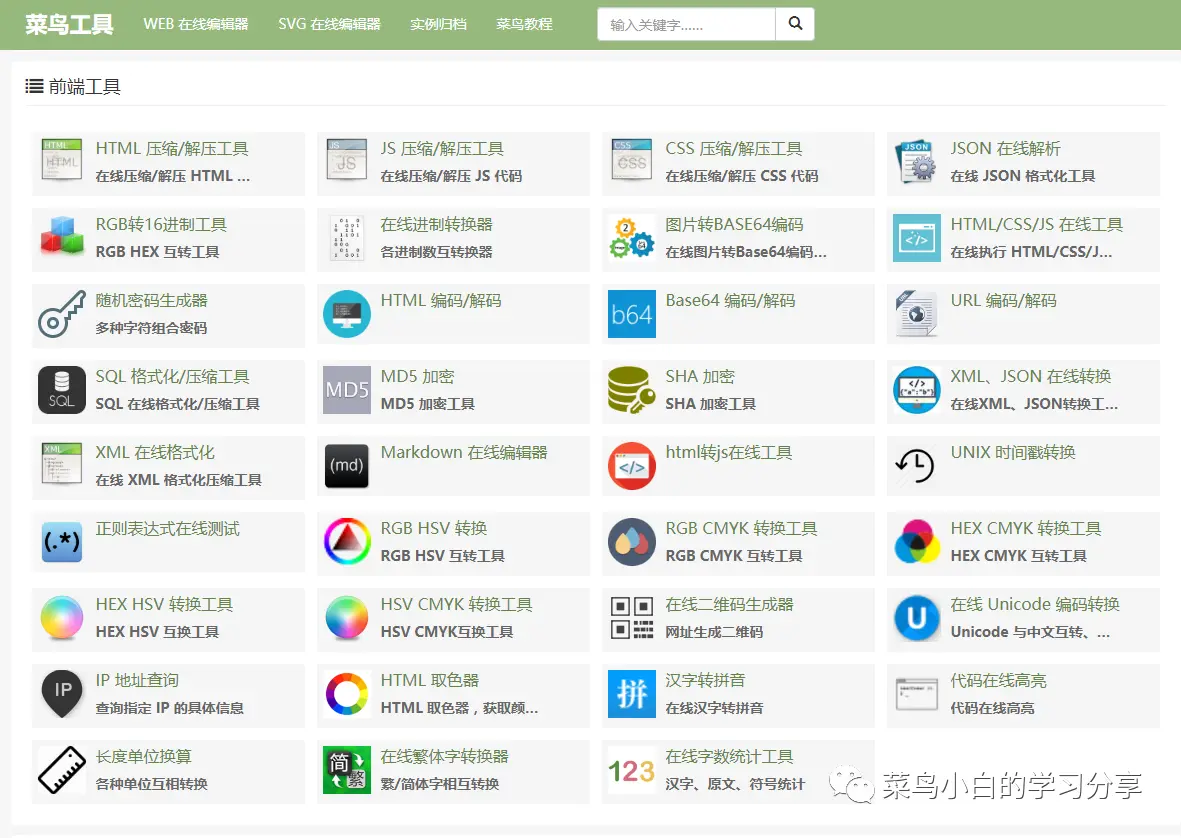Click the 简繁 traditional converter icon
Screen dimensions: 1181x838
tap(346, 770)
